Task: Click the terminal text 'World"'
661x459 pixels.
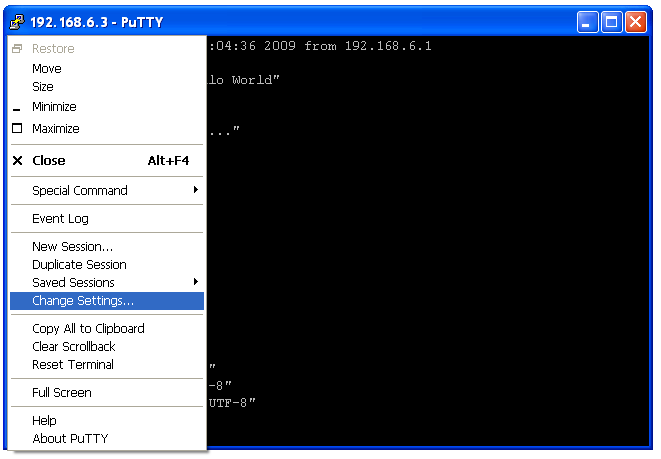Action: [256, 80]
